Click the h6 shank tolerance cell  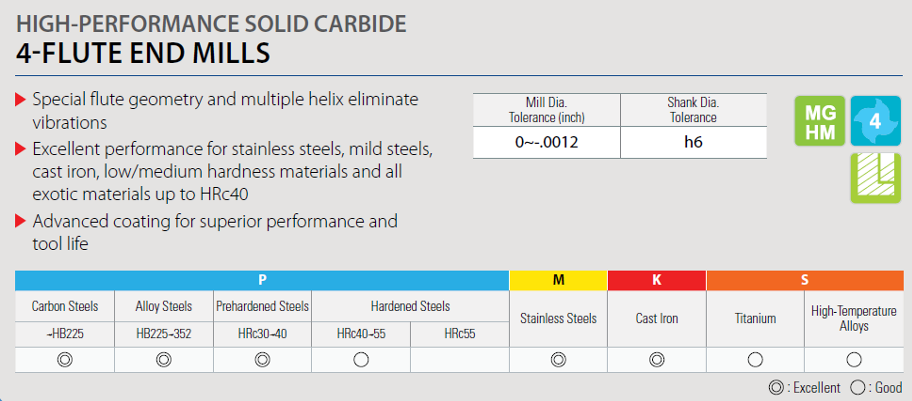[x=693, y=142]
